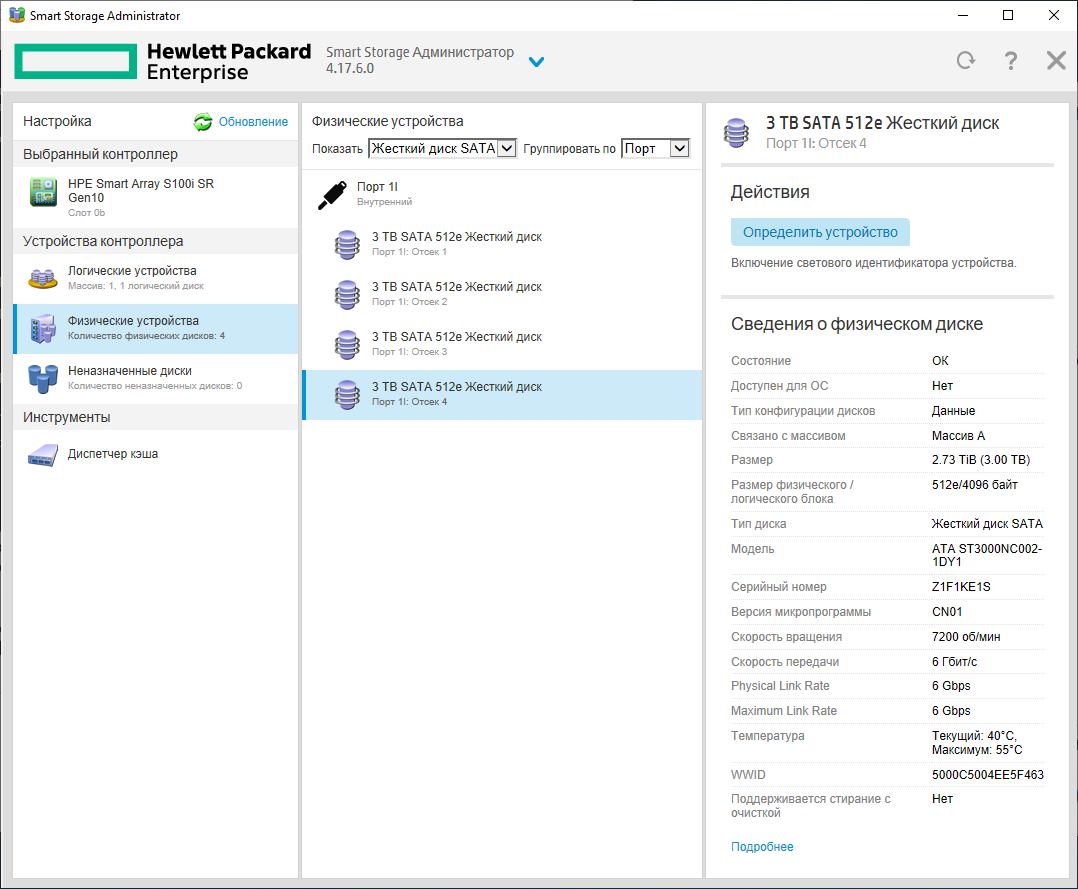Select the HPE Smart Array S100i controller icon
The height and width of the screenshot is (889, 1078).
click(43, 192)
